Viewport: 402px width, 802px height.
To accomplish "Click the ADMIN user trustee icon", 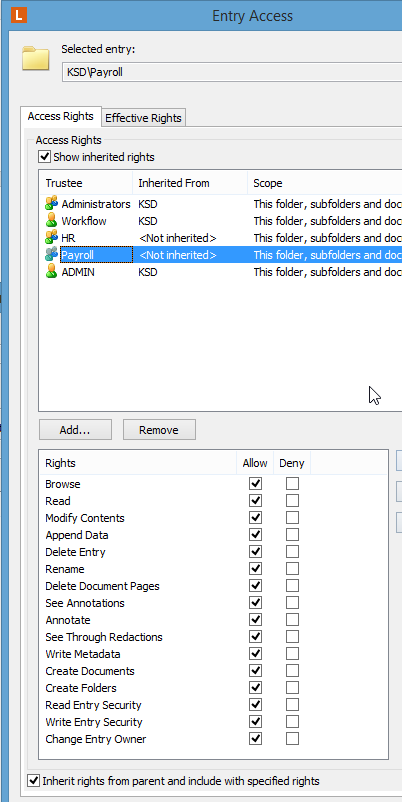I will [x=51, y=272].
